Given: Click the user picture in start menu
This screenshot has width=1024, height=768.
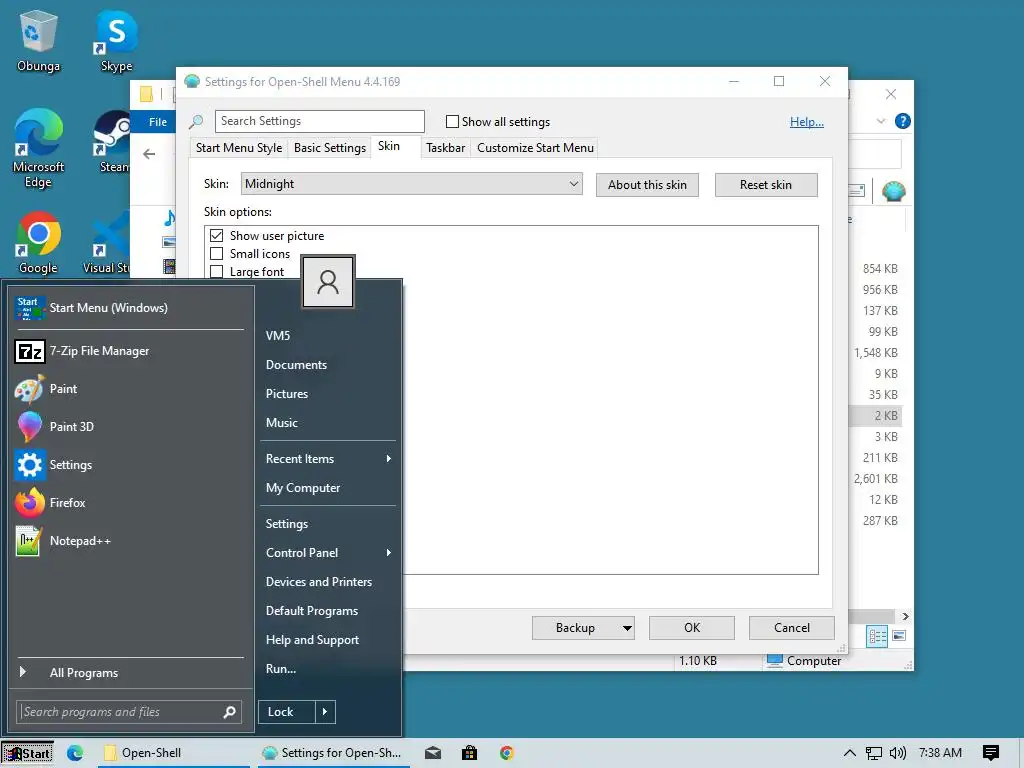Looking at the screenshot, I should tap(328, 281).
